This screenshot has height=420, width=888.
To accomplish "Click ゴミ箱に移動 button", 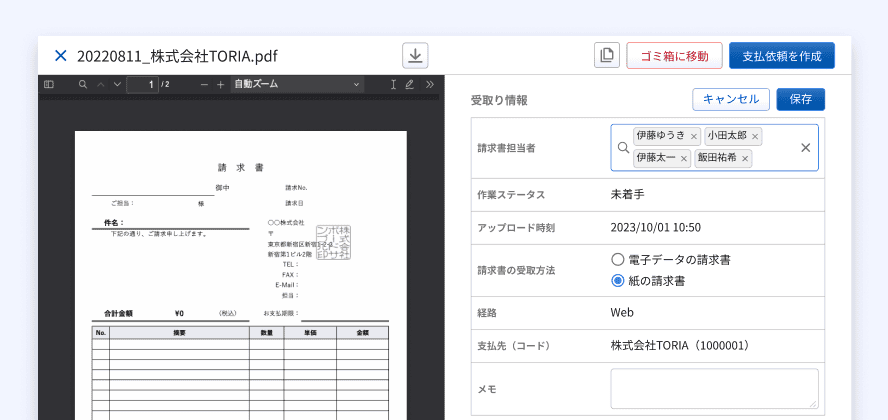I will 674,55.
